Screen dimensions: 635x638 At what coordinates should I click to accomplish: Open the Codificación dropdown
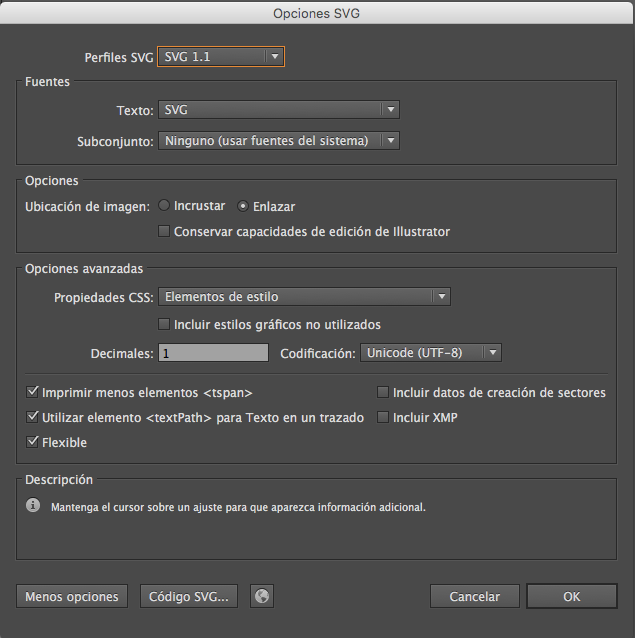[x=431, y=353]
